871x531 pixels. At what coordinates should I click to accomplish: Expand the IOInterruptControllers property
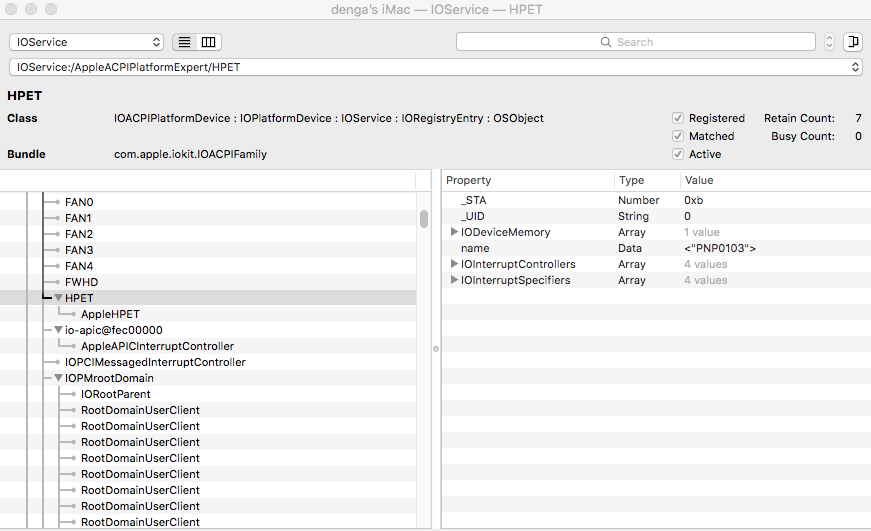pos(454,264)
